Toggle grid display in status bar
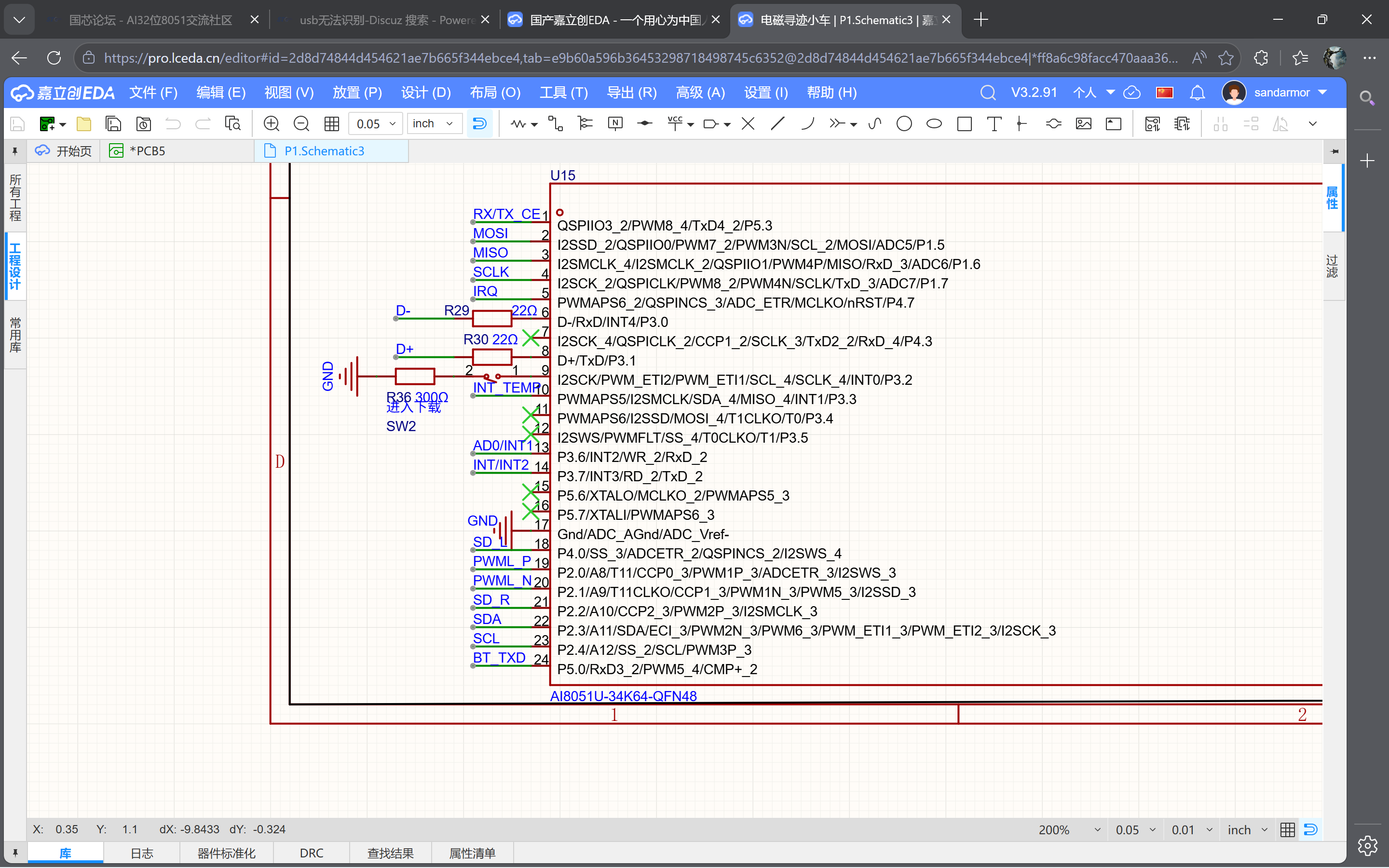 [x=1287, y=829]
